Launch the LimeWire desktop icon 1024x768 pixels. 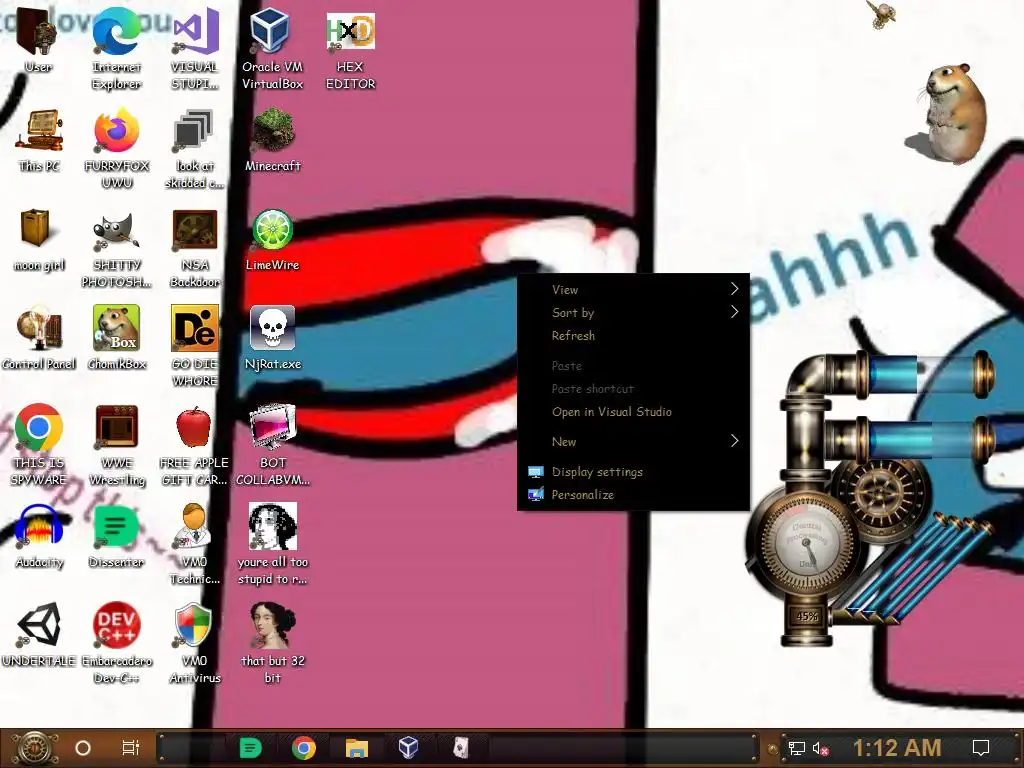tap(272, 240)
